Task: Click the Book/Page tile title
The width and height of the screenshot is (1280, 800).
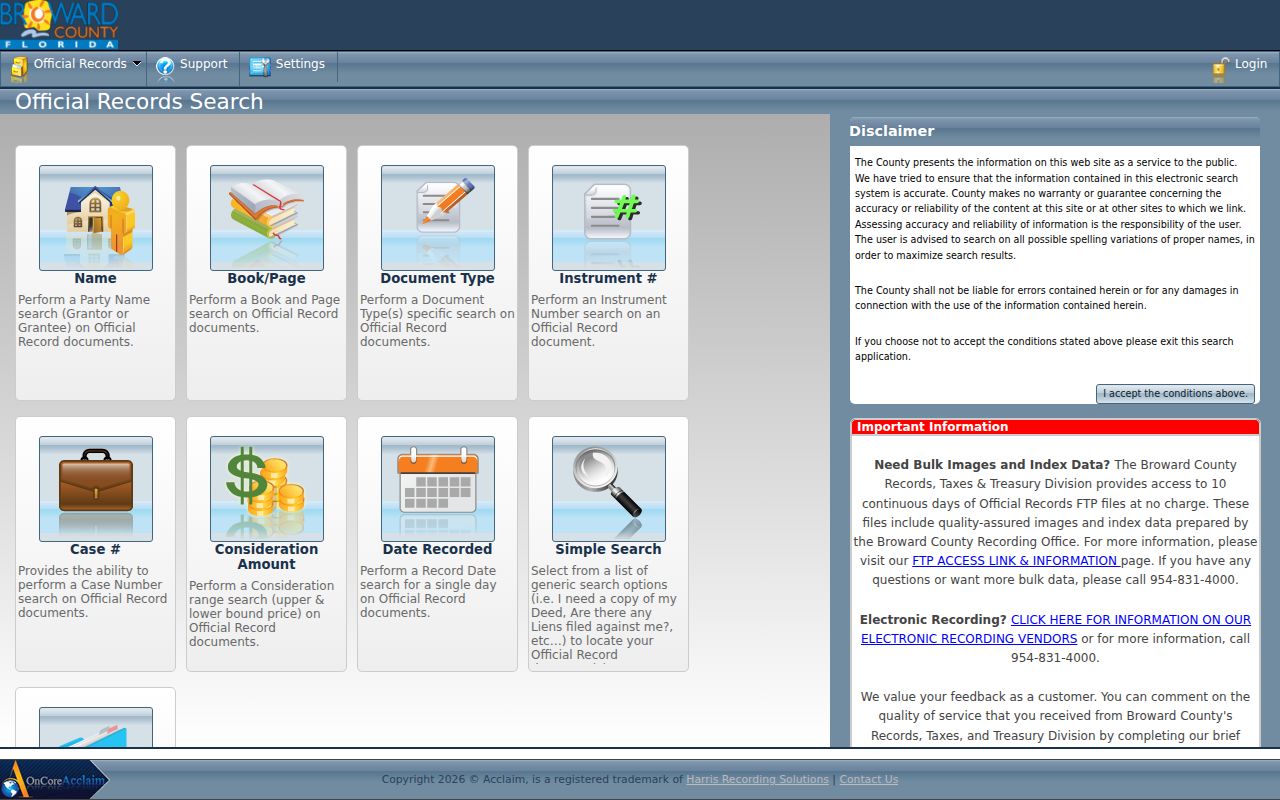Action: tap(266, 279)
